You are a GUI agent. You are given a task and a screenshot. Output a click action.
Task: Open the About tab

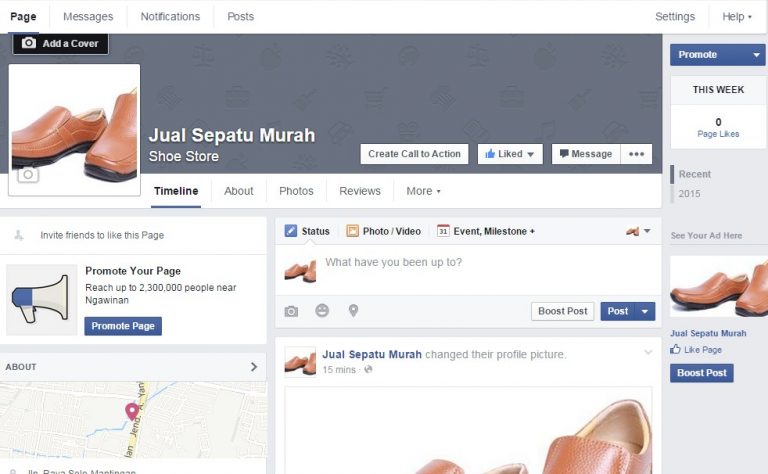tap(239, 191)
